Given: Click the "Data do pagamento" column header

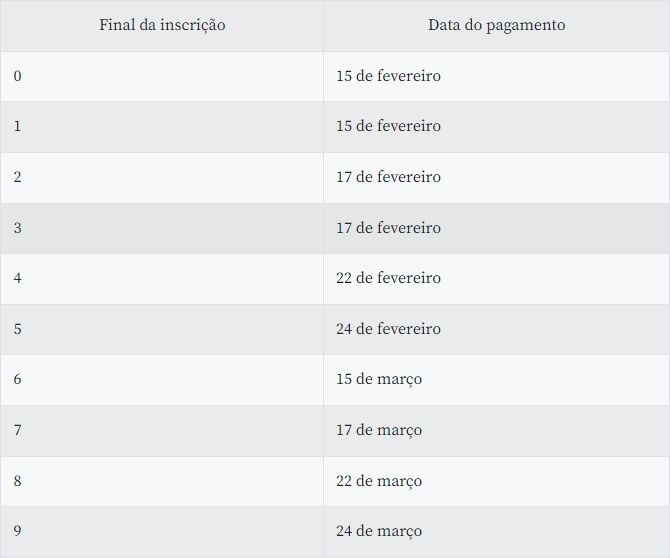Looking at the screenshot, I should coord(496,25).
